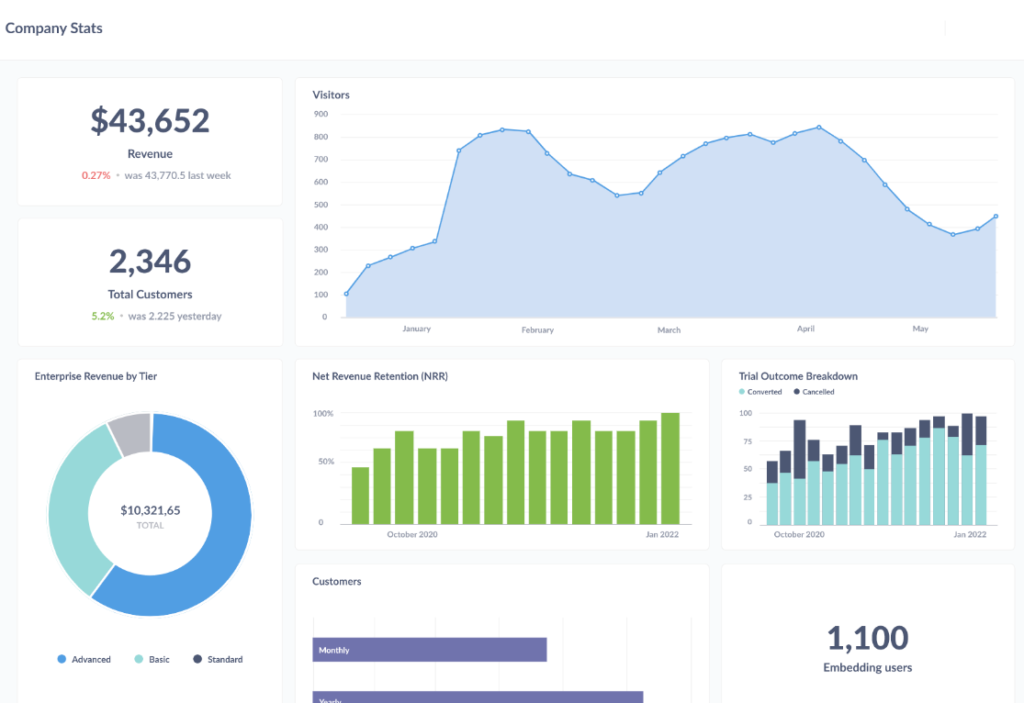The height and width of the screenshot is (703, 1024).
Task: Click the first stacked bar in Trial Outcome chart
Action: (x=772, y=493)
